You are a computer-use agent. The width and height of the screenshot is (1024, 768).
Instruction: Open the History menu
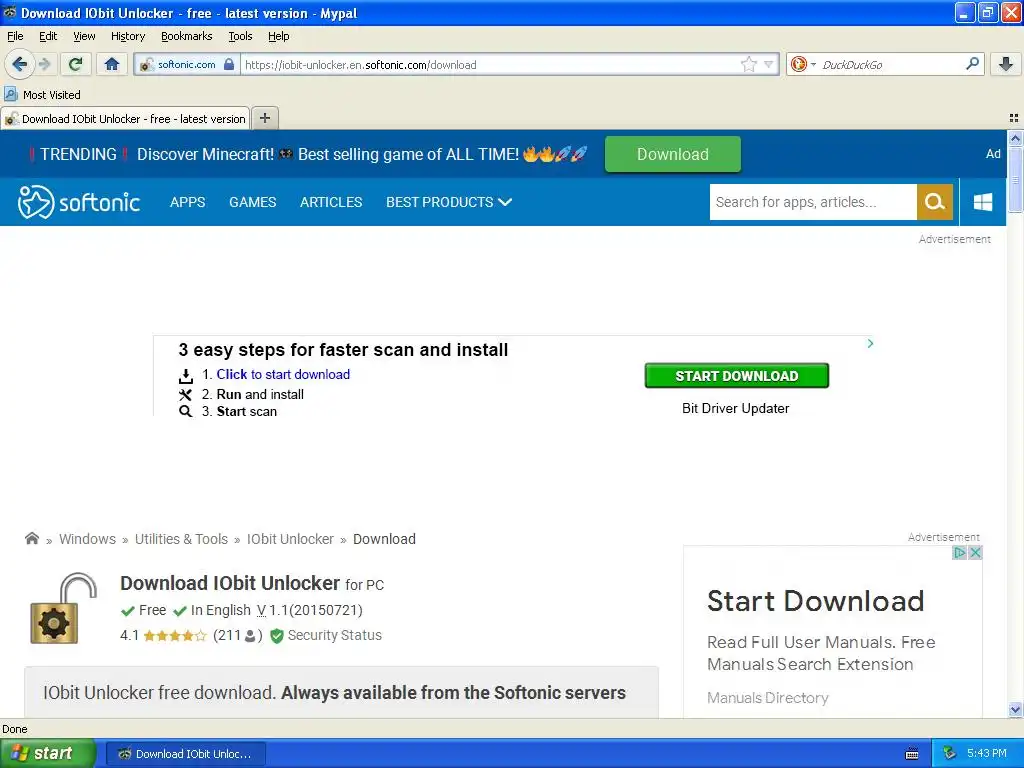(127, 36)
